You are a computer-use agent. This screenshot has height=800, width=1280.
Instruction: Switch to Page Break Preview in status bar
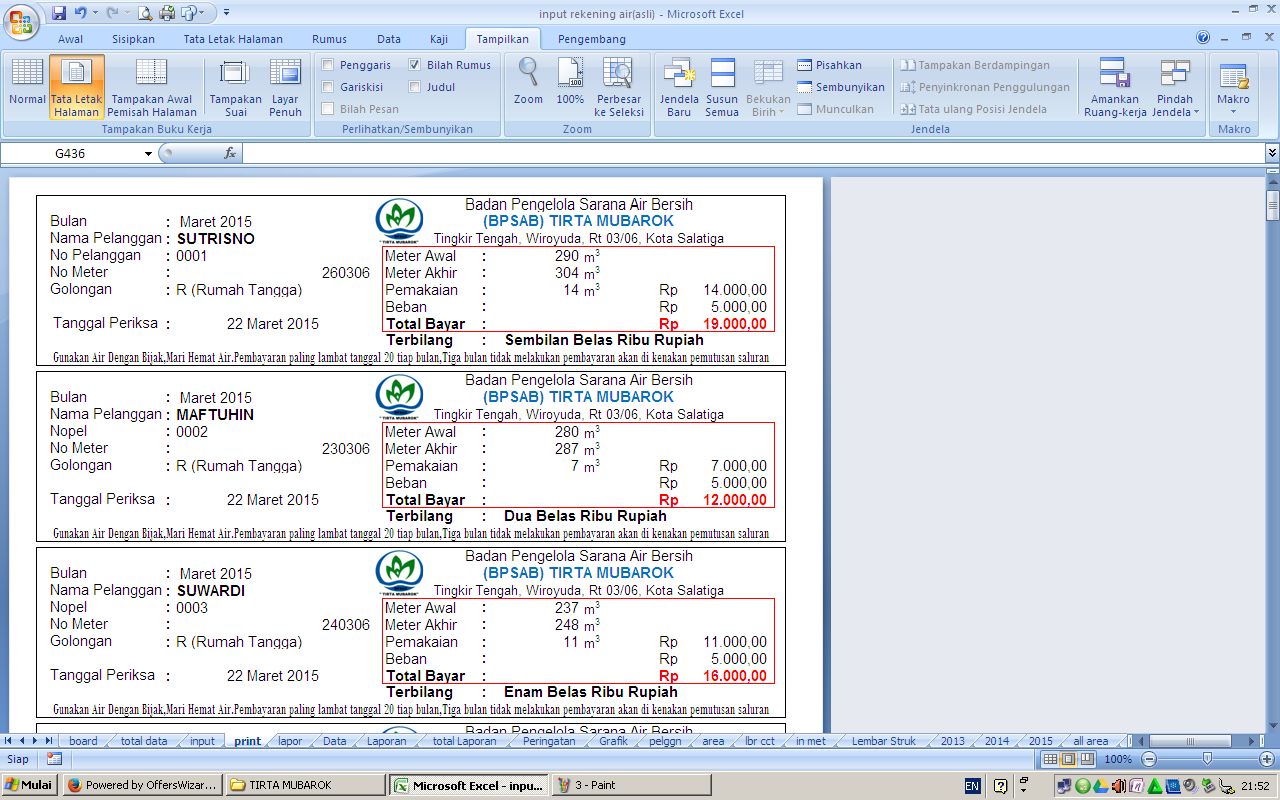[x=1086, y=759]
